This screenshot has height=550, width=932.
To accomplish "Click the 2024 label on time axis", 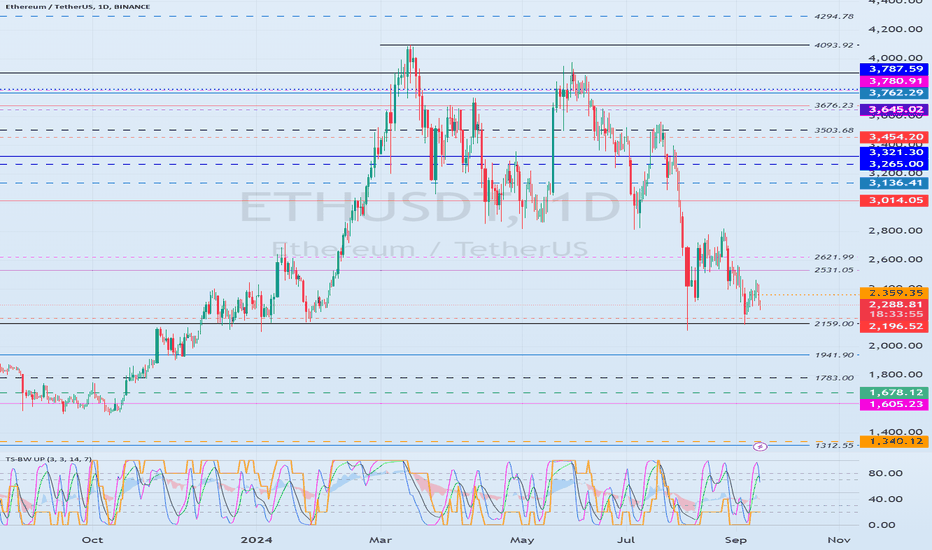I will pos(256,540).
